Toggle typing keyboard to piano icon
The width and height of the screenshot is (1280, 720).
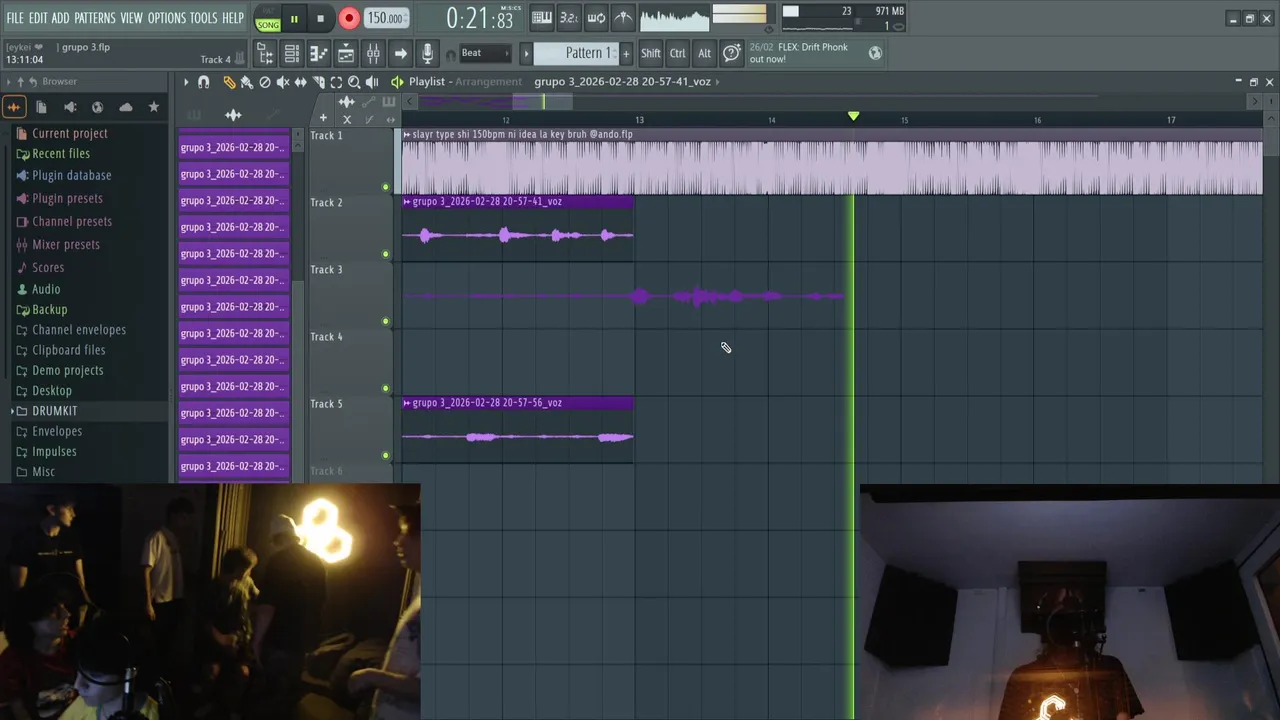pos(542,17)
